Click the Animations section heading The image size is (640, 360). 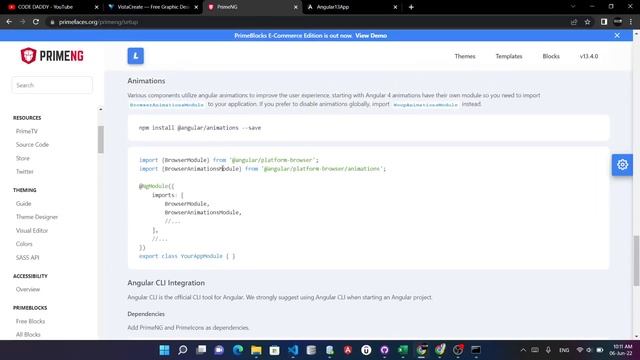(x=146, y=81)
